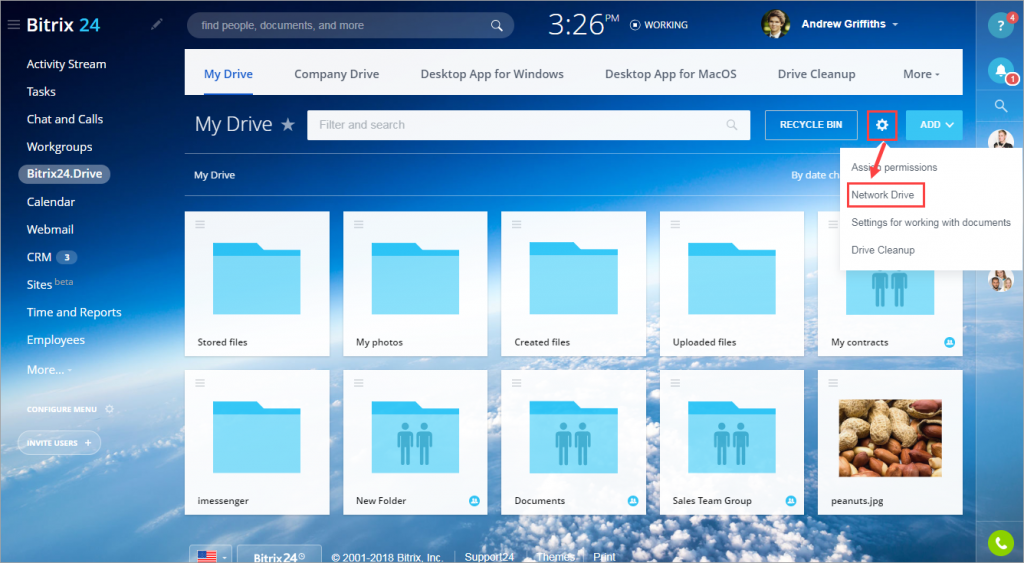Go to Workgroups in sidebar
Viewport: 1024px width, 563px height.
tap(59, 147)
